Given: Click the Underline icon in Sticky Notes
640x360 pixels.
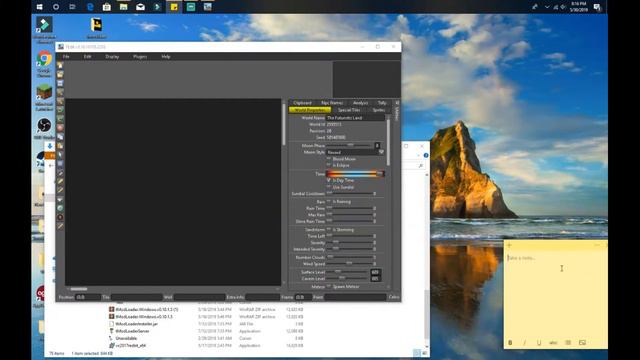Looking at the screenshot, I should click(x=539, y=342).
